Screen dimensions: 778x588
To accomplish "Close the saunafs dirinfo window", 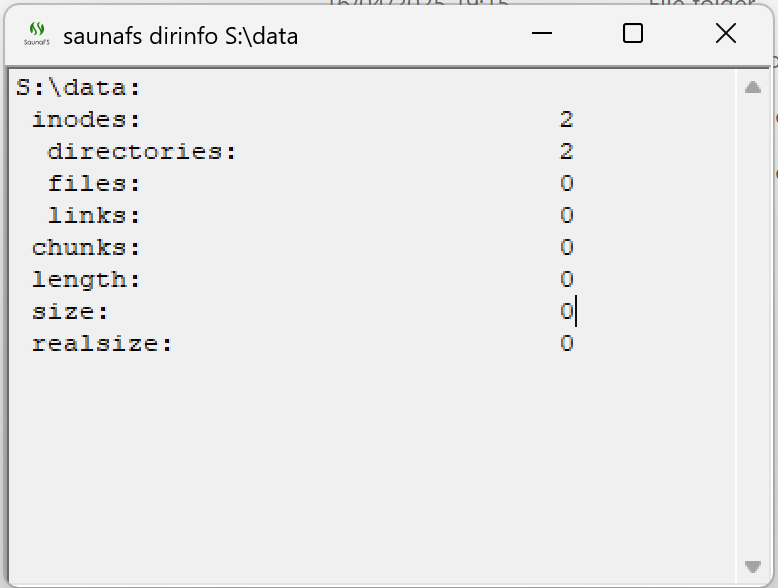I will pos(726,34).
